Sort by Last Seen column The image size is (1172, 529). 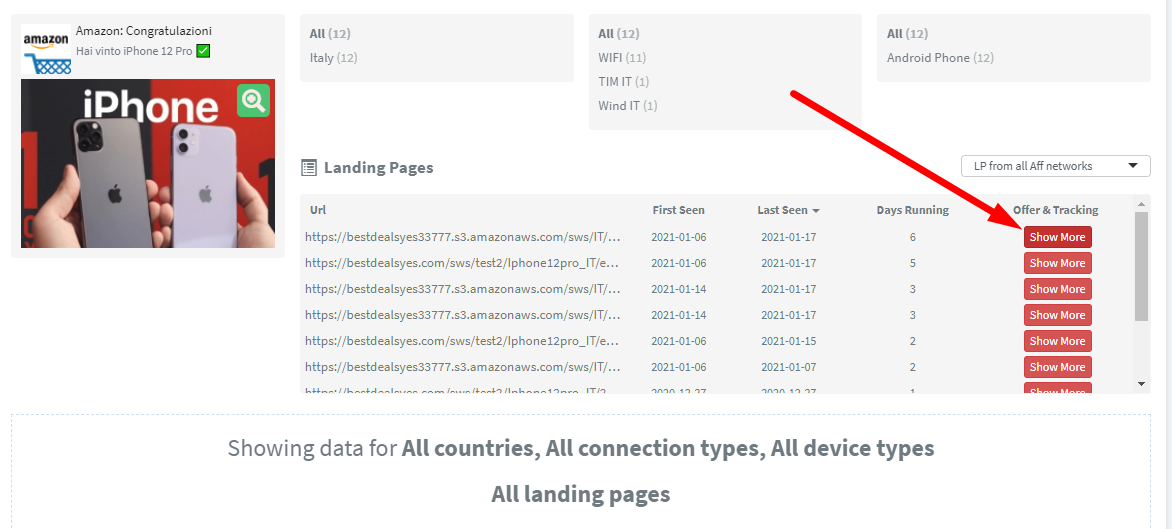click(788, 210)
